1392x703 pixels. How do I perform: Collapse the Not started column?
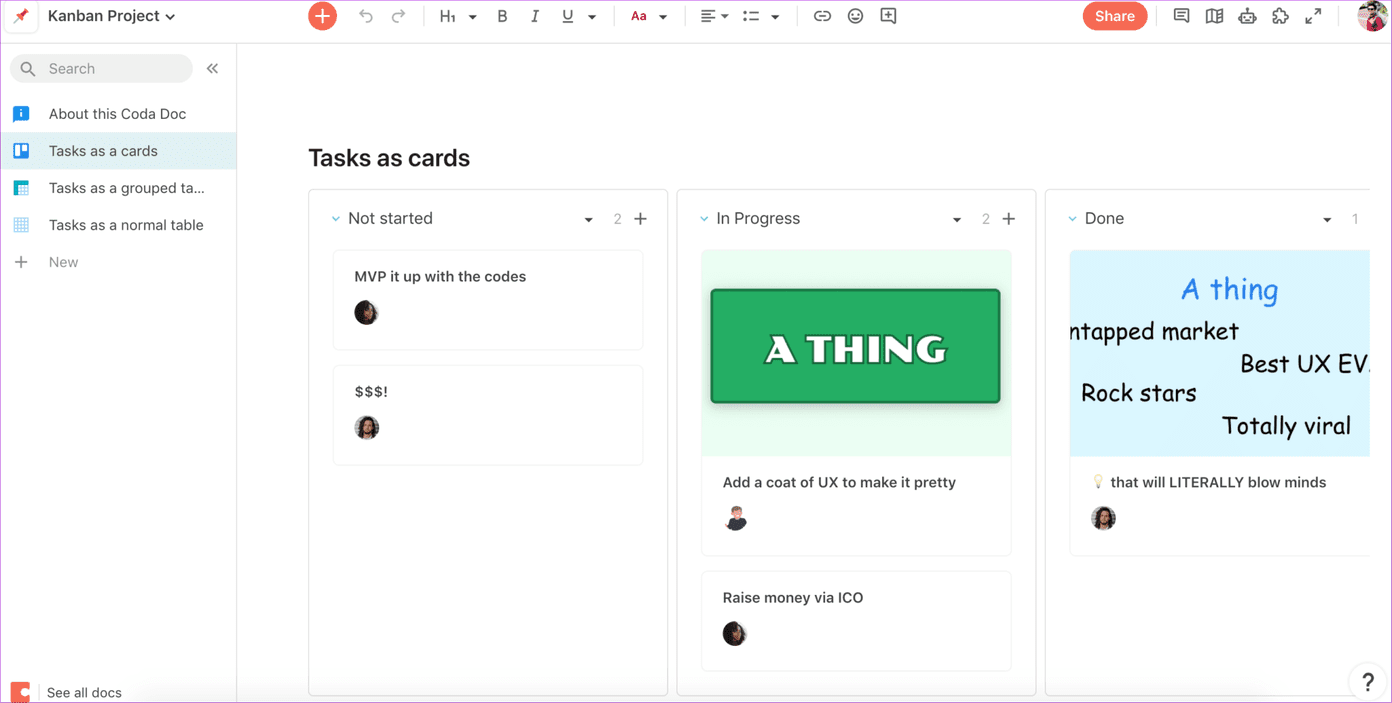pyautogui.click(x=336, y=218)
